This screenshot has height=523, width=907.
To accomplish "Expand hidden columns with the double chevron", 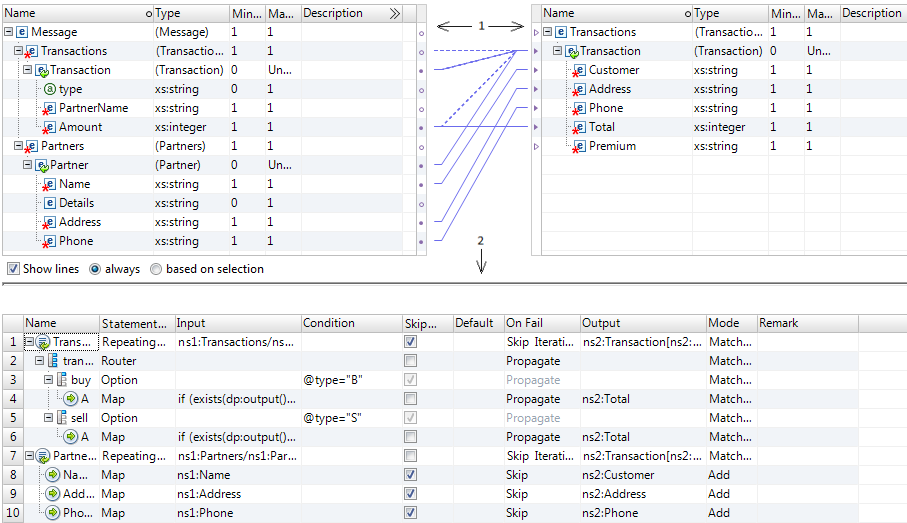I will pos(394,14).
